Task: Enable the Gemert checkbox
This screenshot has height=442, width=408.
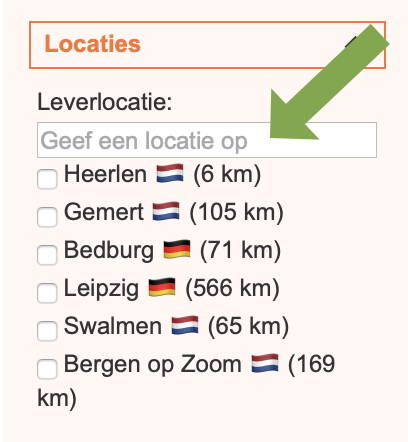Action: [x=47, y=217]
